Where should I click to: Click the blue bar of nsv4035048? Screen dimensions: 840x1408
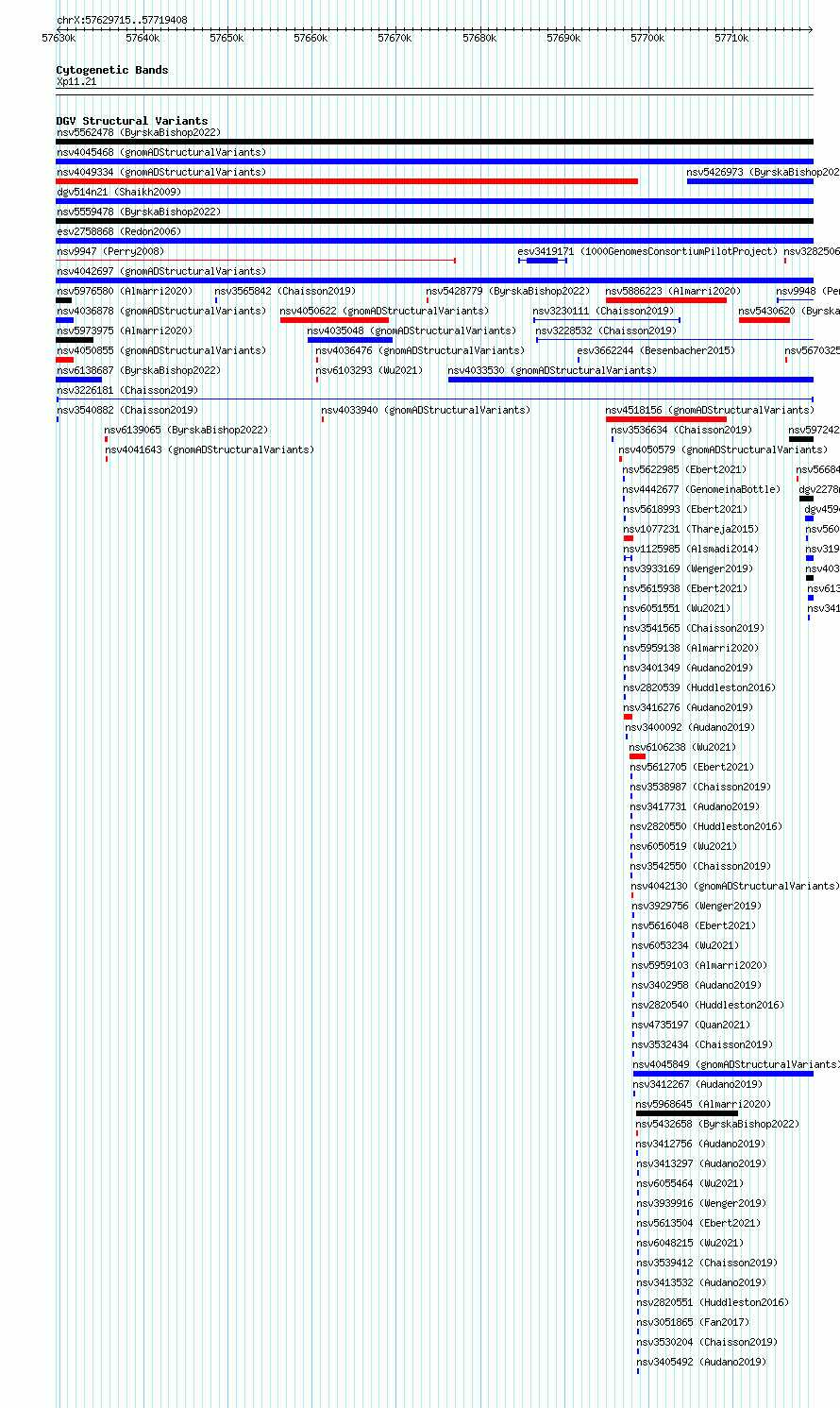click(350, 340)
